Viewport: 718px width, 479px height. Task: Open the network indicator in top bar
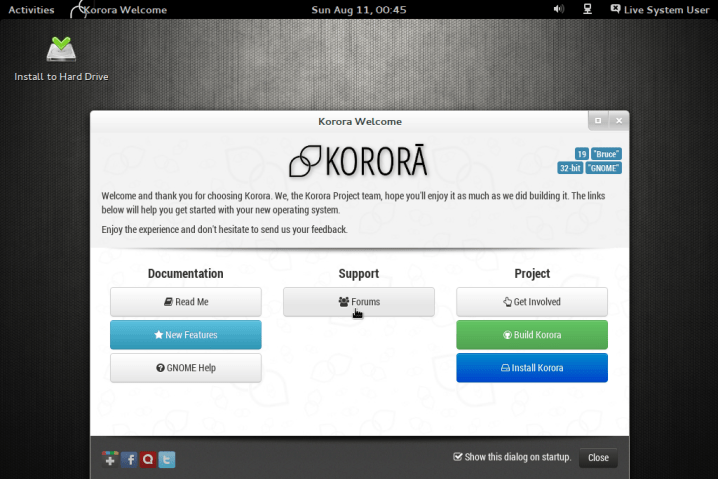[587, 9]
